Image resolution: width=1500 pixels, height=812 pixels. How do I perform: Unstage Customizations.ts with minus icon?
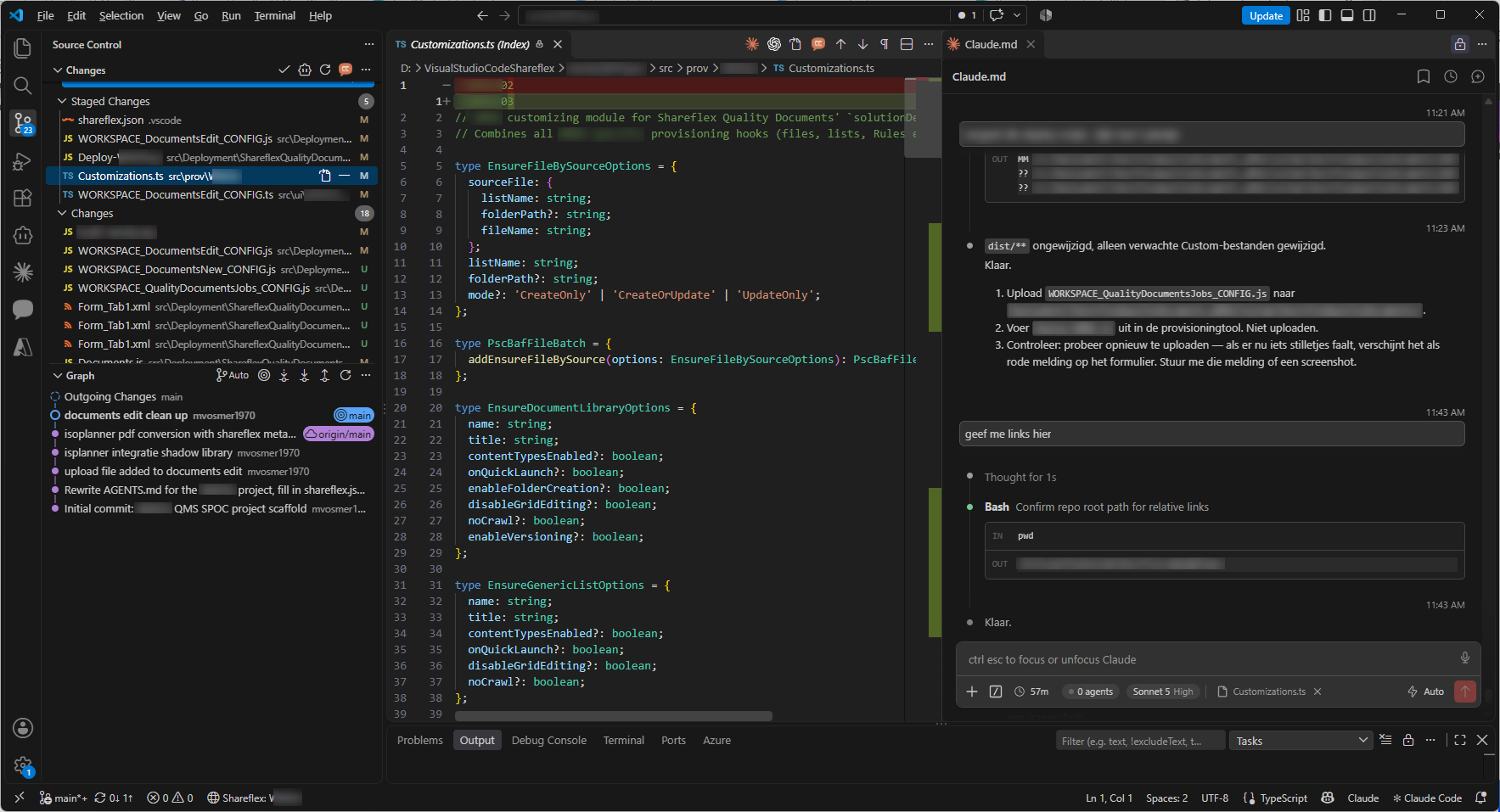[344, 176]
